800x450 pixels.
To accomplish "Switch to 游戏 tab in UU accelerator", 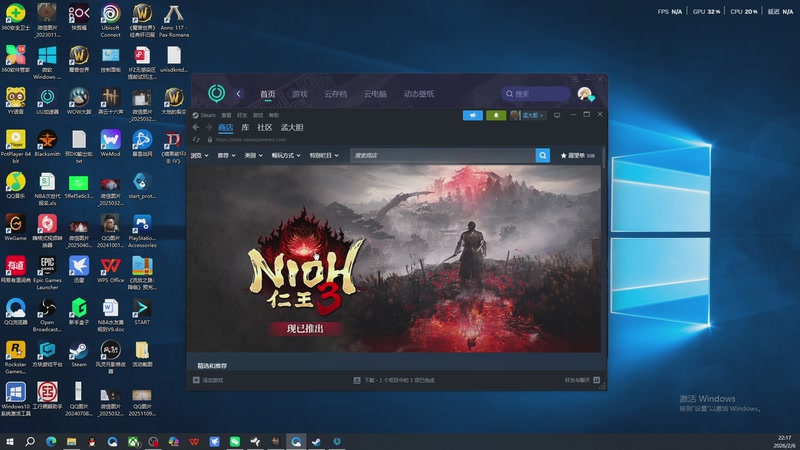I will pyautogui.click(x=299, y=94).
